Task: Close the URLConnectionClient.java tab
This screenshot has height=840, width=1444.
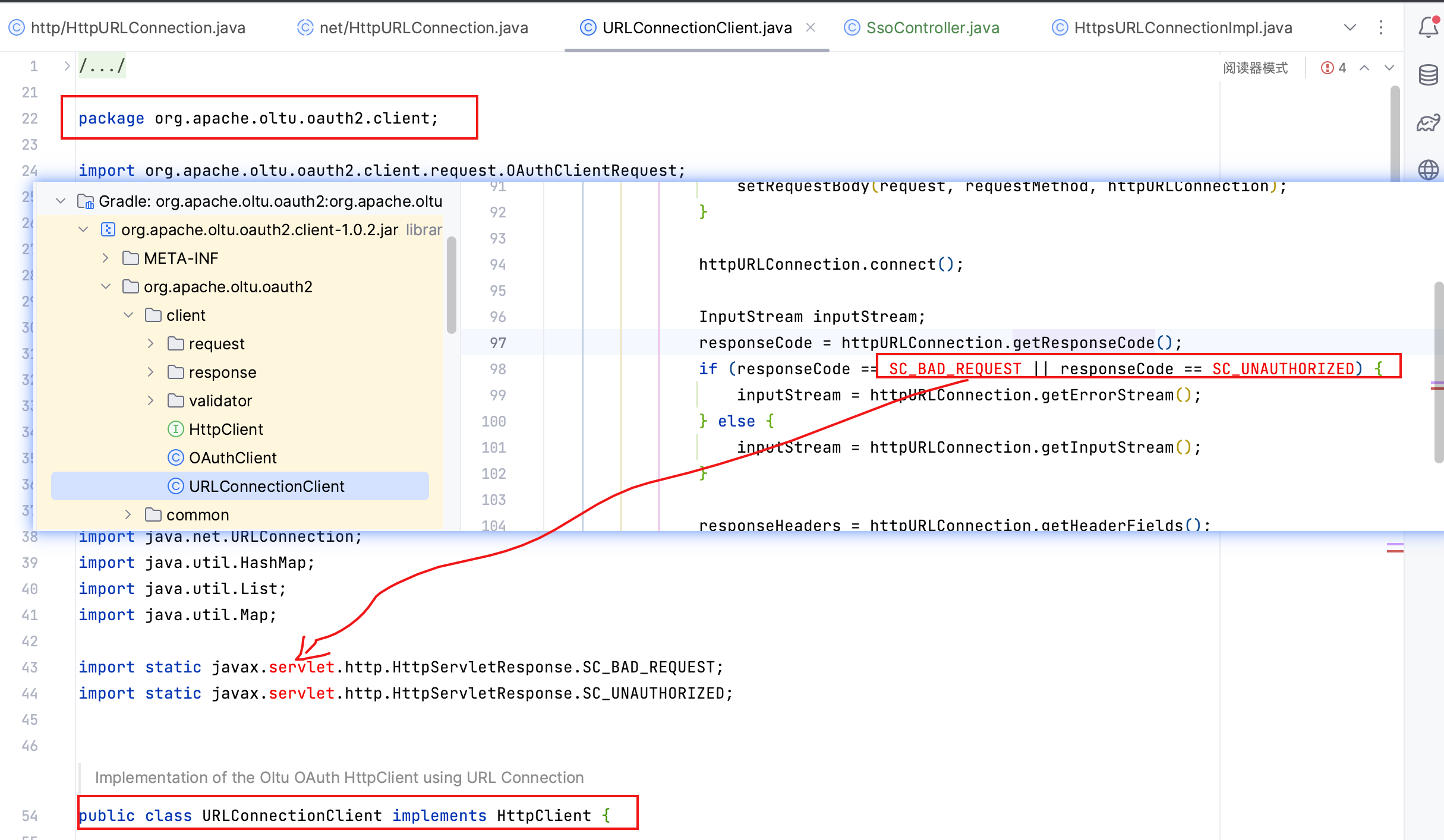Action: tap(811, 27)
